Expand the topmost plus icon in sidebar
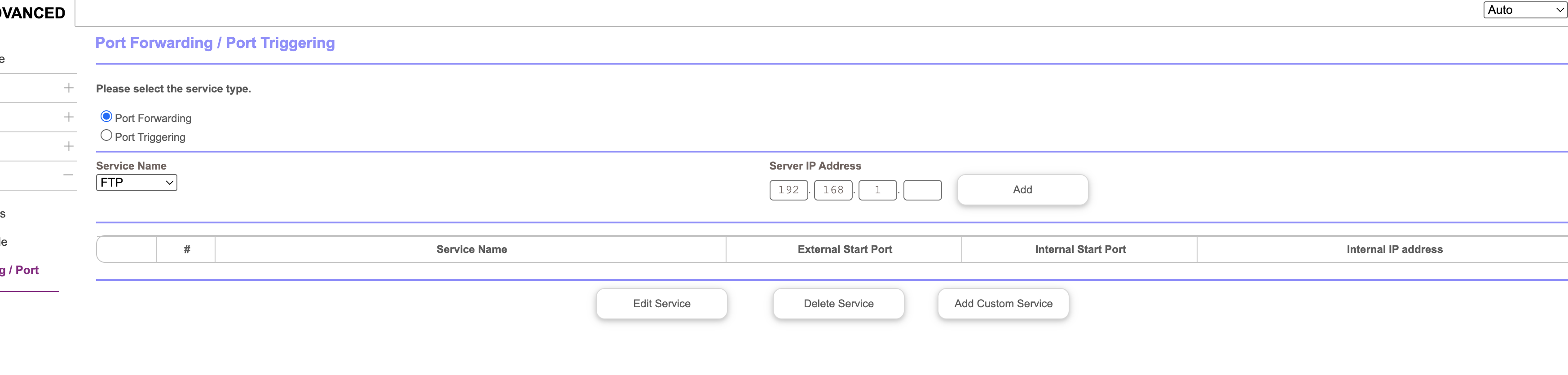Screen dimensions: 1568x375 coord(69,88)
